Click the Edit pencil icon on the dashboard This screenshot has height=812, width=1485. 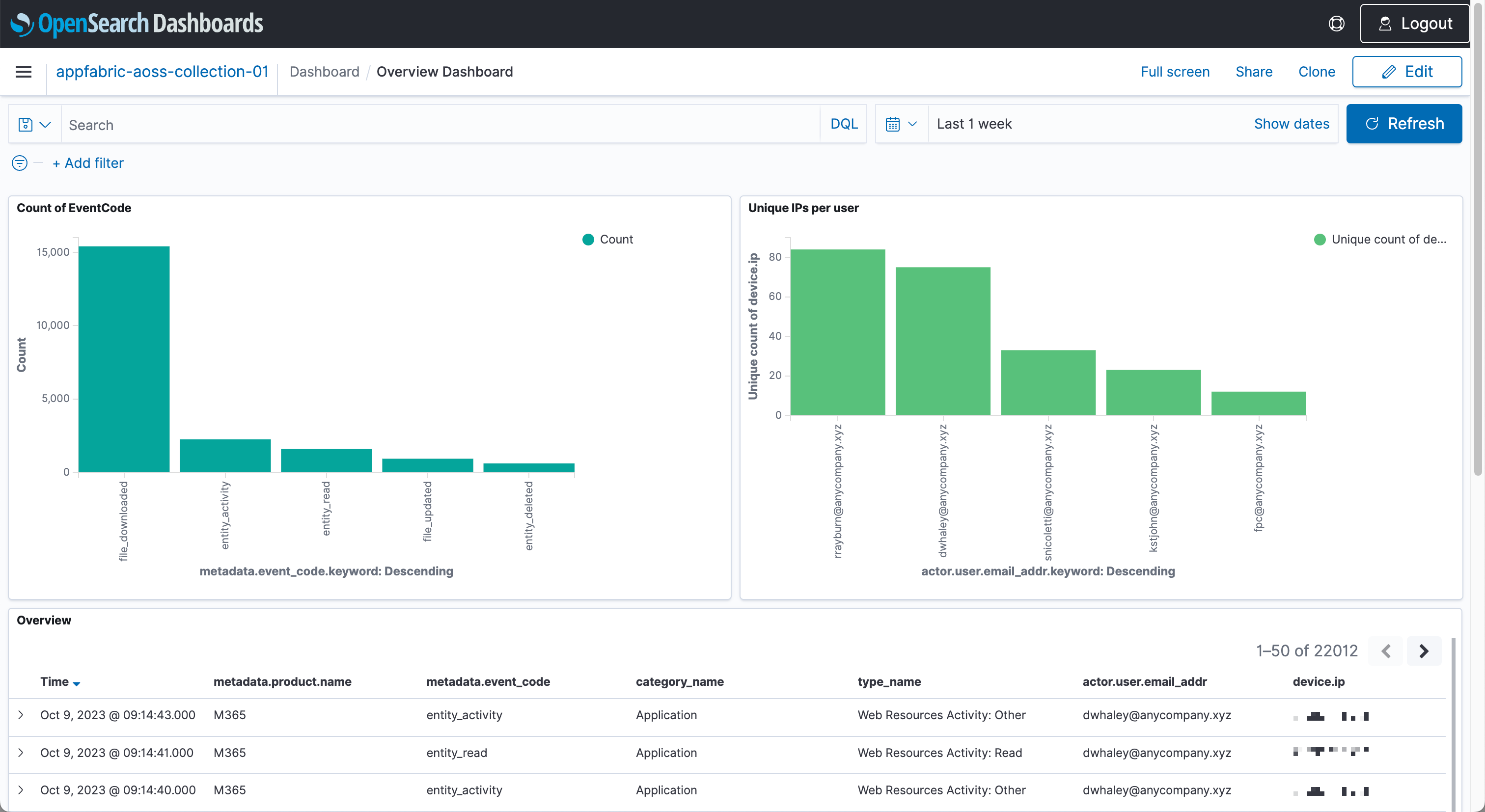pyautogui.click(x=1389, y=72)
